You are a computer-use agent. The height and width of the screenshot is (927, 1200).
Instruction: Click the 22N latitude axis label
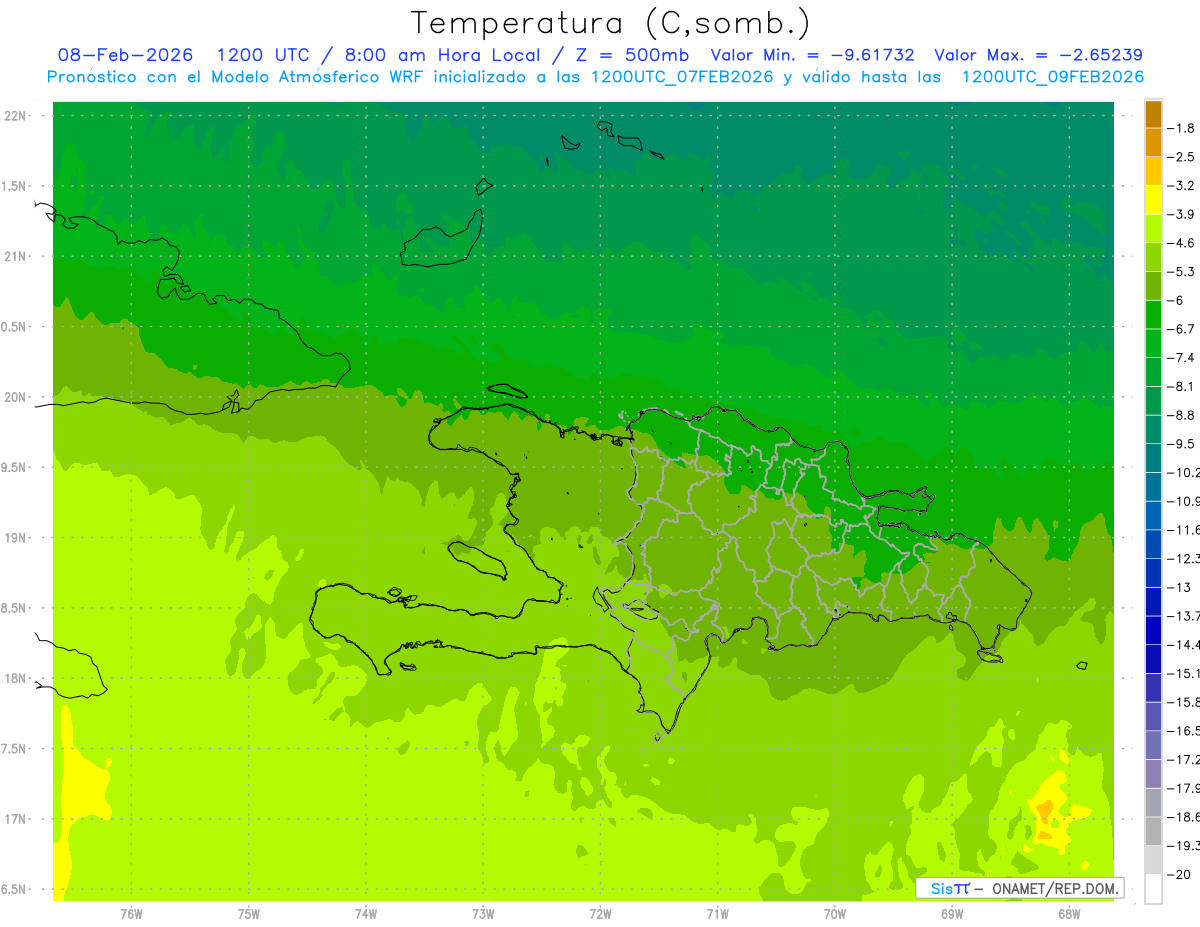click(15, 115)
